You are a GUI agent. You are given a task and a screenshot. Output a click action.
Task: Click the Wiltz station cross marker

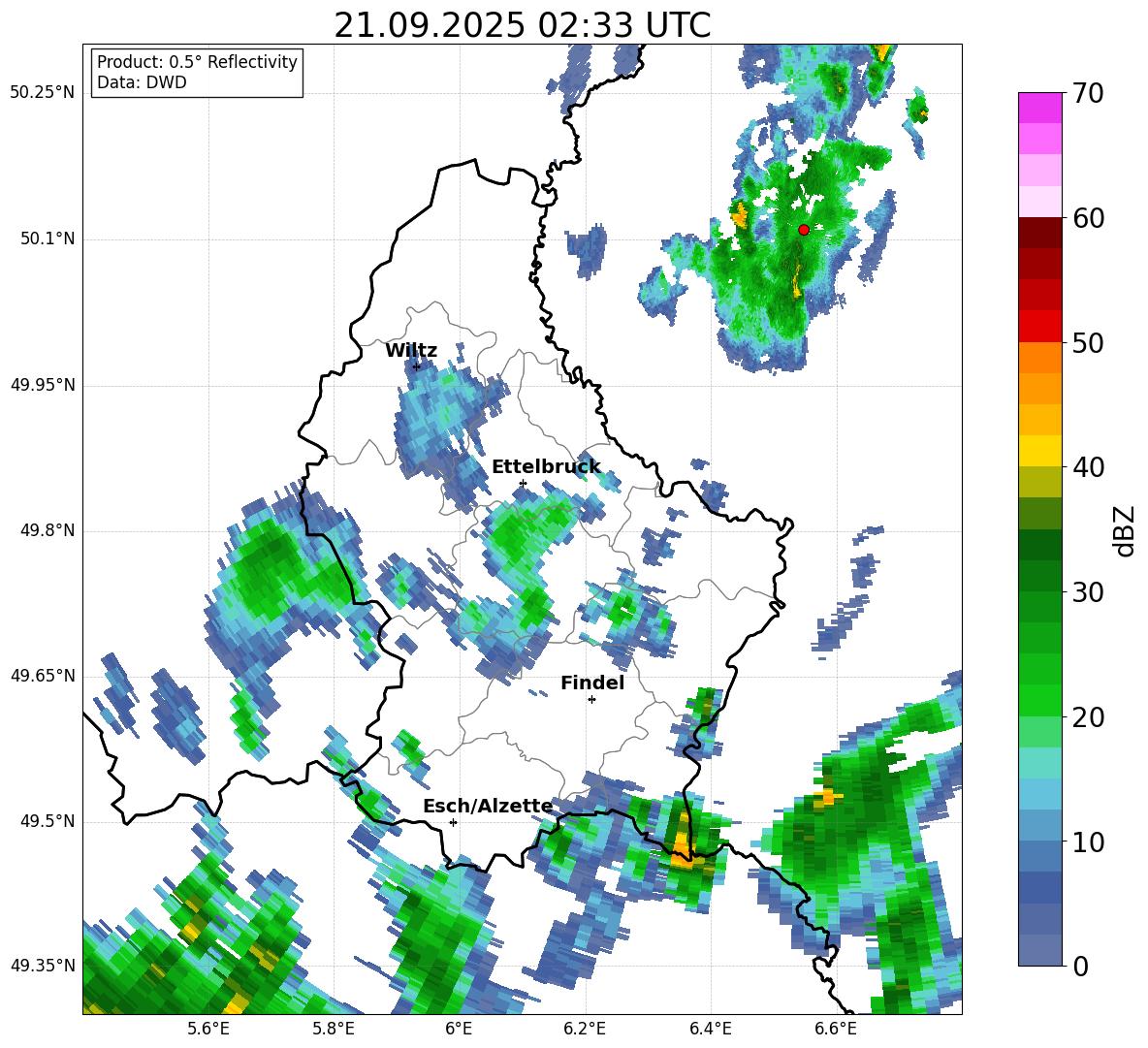tap(417, 366)
